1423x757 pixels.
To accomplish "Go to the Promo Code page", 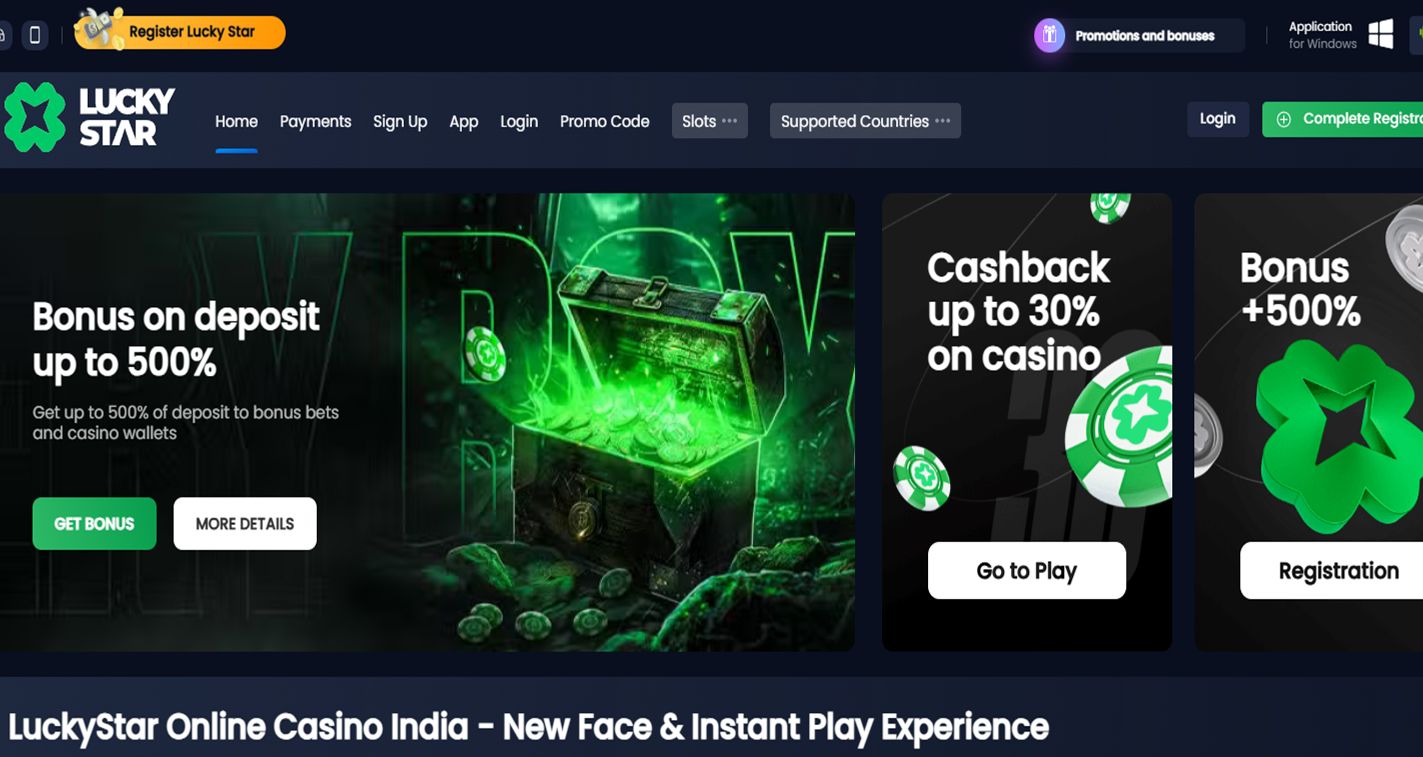I will point(604,121).
